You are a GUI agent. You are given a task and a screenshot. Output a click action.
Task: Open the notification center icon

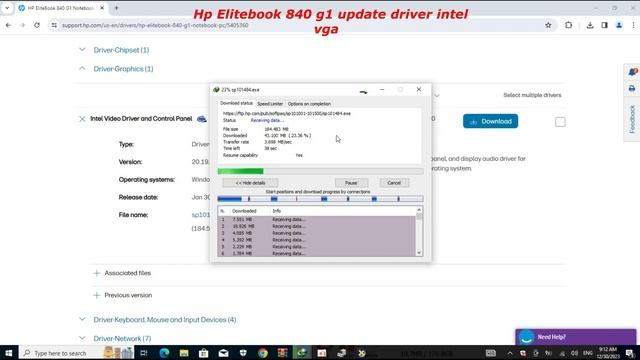(630, 353)
